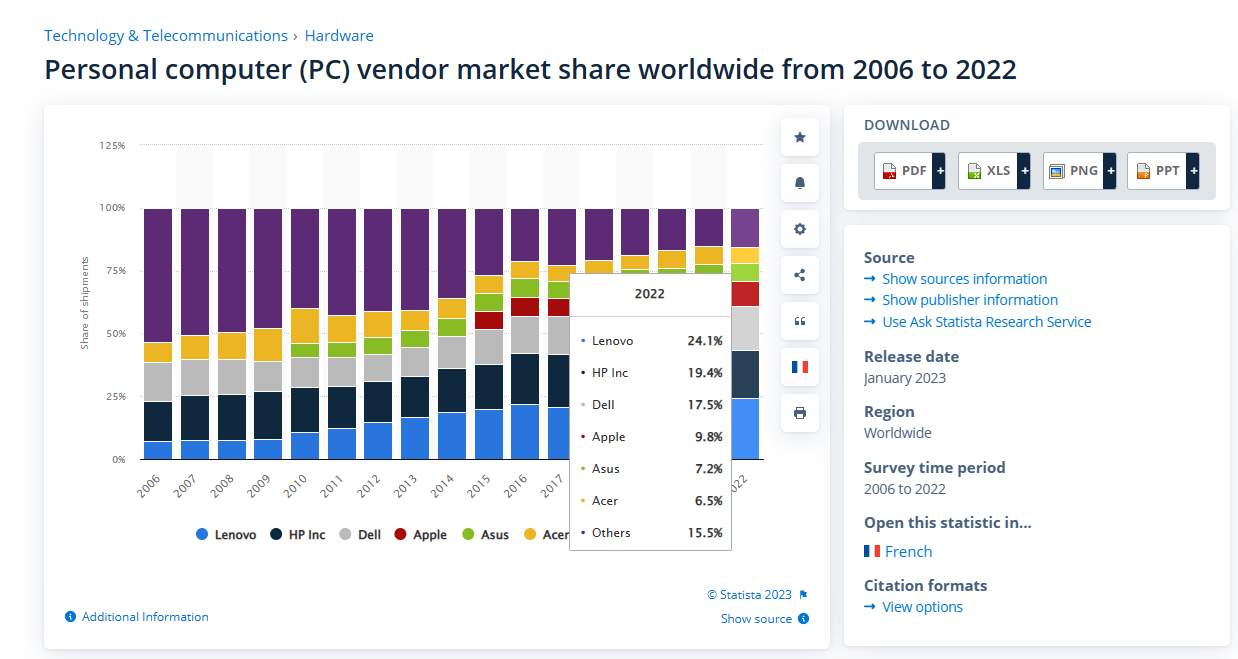
Task: Click Show publisher information link
Action: pyautogui.click(x=970, y=300)
